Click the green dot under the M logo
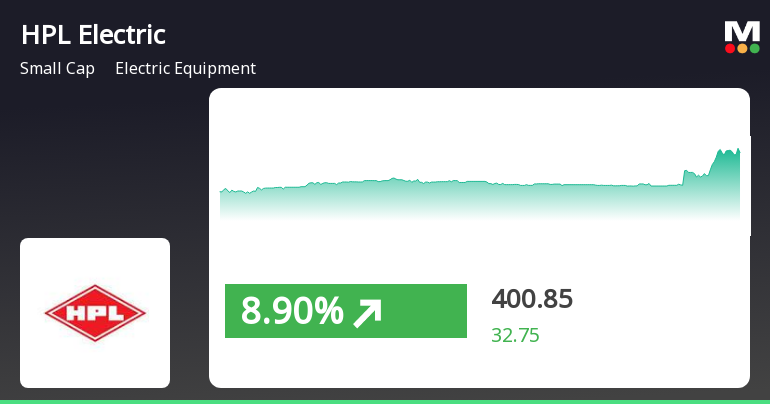Image resolution: width=770 pixels, height=404 pixels. (x=754, y=48)
